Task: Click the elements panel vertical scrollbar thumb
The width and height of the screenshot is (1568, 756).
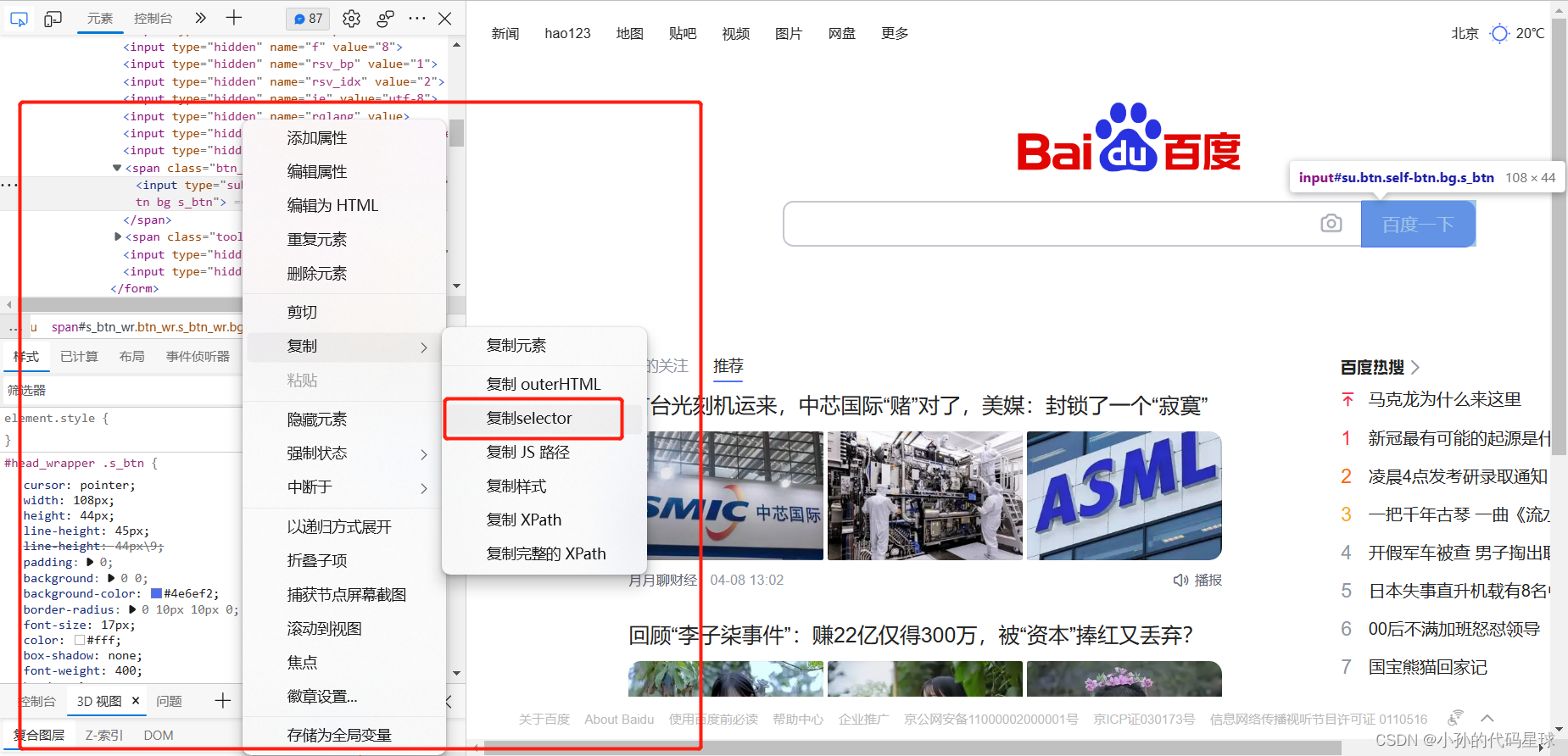Action: point(456,133)
